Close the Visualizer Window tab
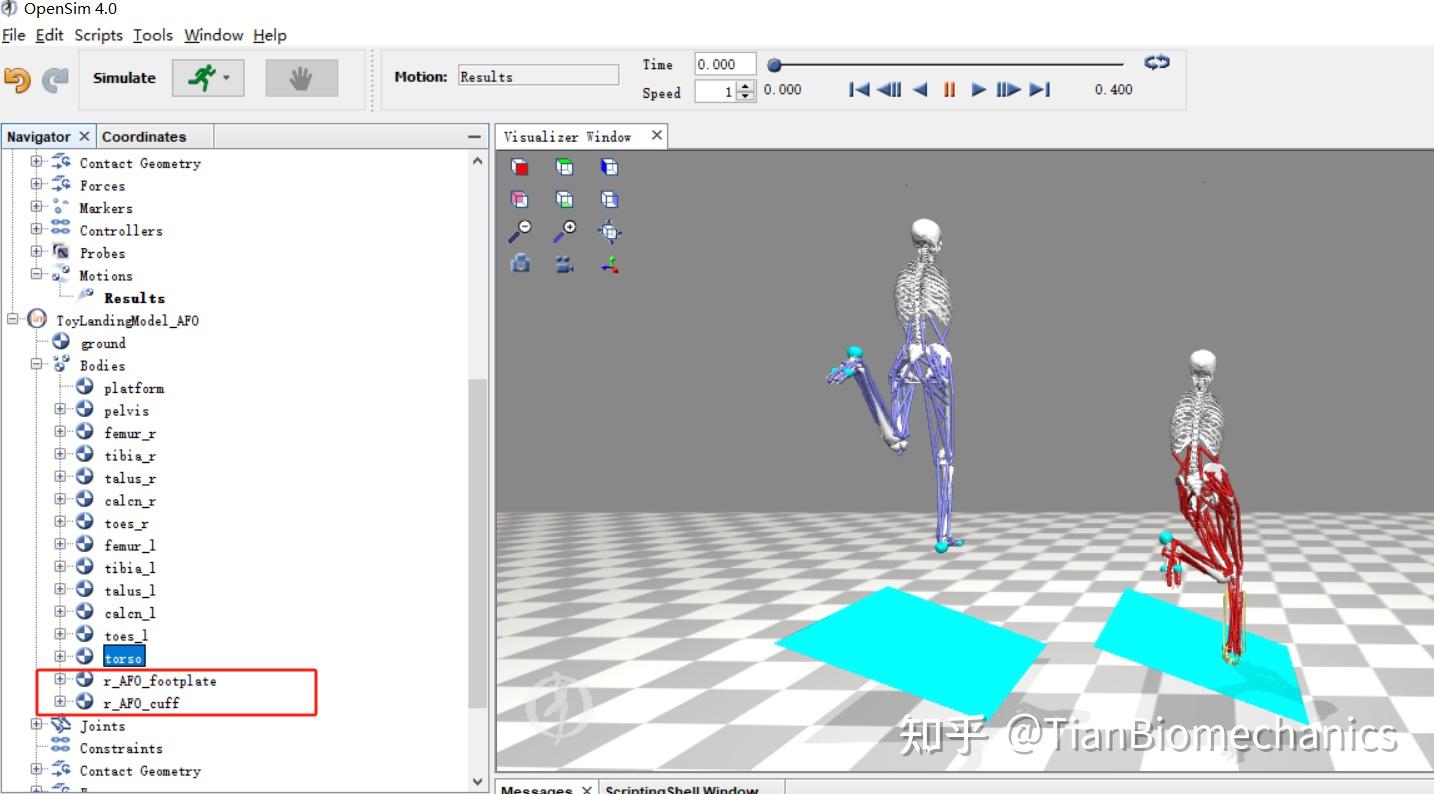The width and height of the screenshot is (1434, 794). (657, 135)
